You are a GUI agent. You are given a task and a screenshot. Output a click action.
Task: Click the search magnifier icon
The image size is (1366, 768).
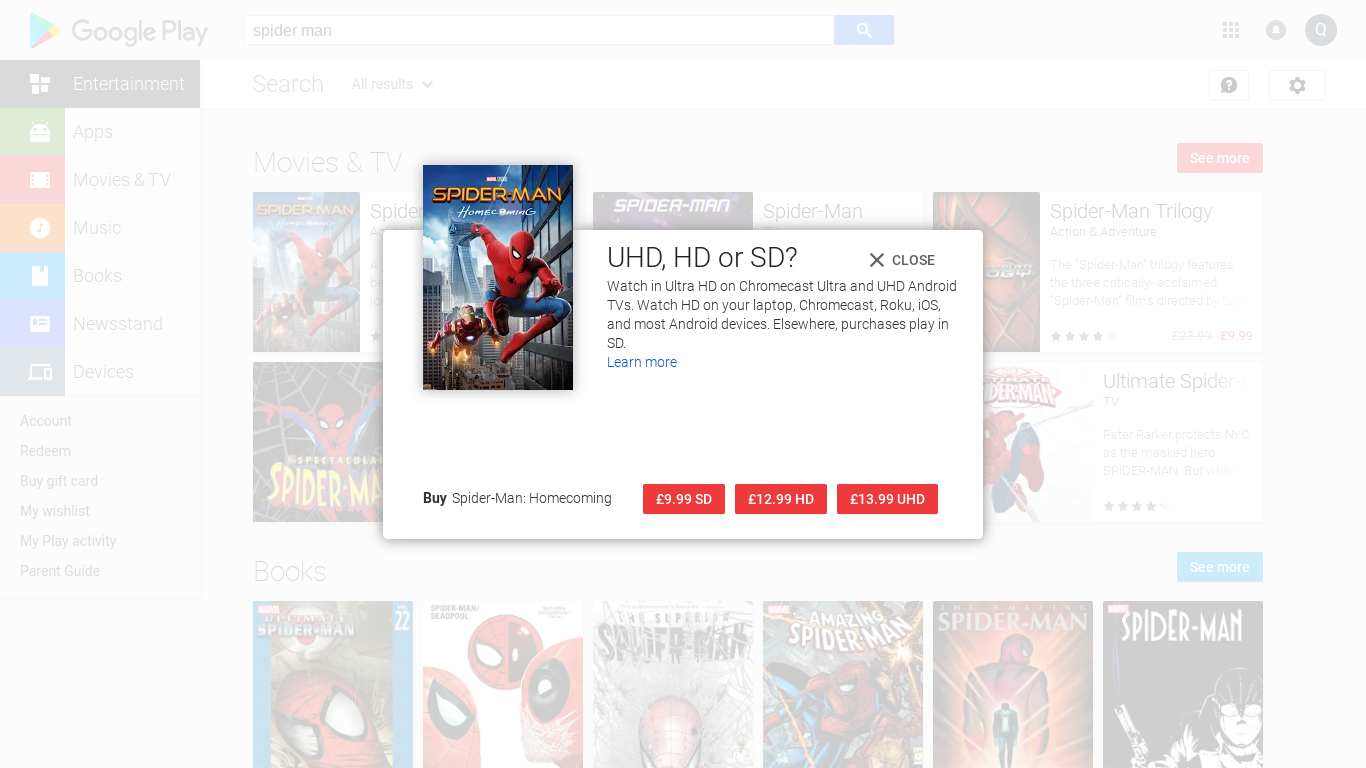click(x=862, y=29)
